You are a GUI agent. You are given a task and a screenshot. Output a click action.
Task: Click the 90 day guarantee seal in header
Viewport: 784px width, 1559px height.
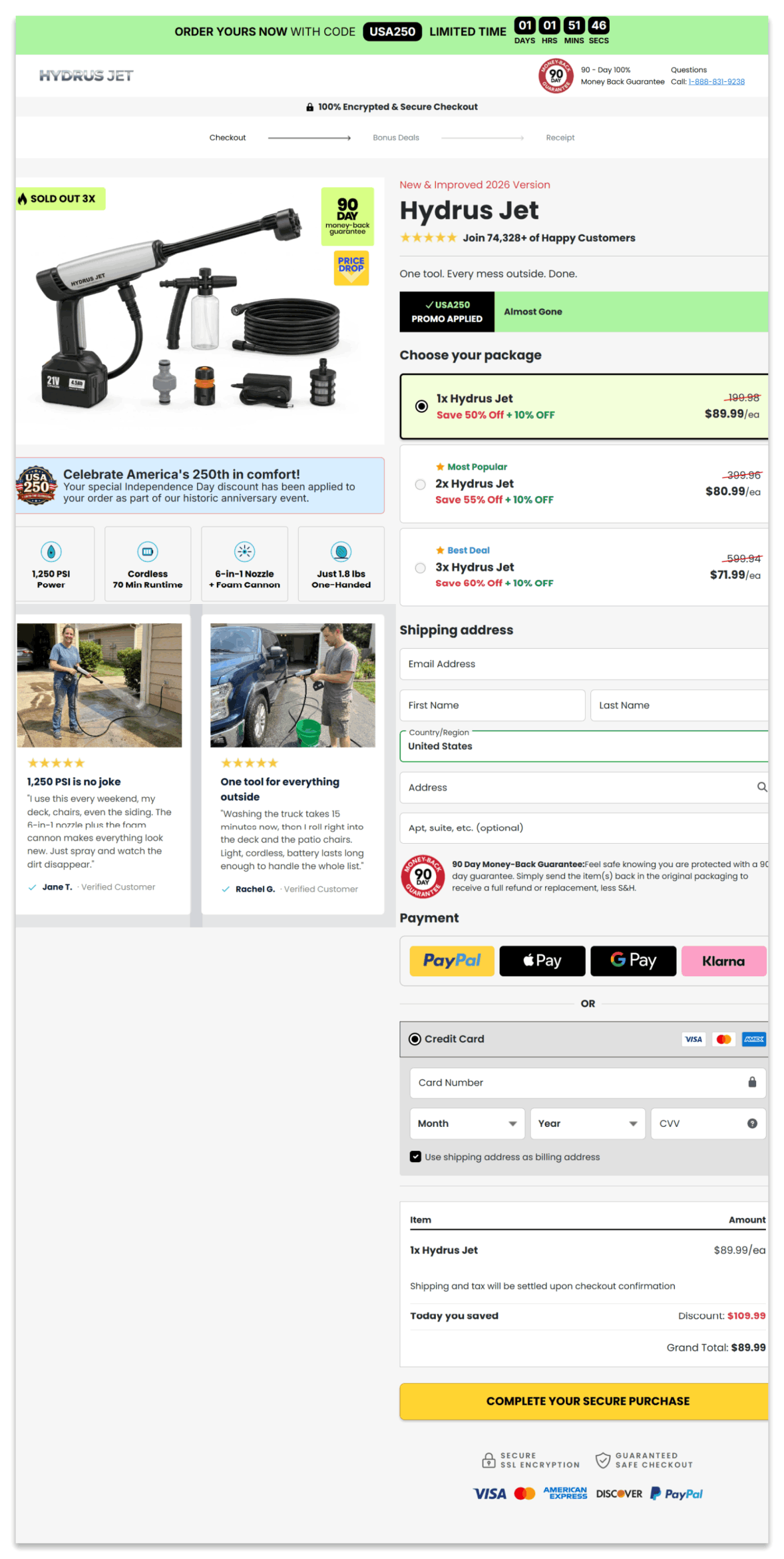pos(556,76)
